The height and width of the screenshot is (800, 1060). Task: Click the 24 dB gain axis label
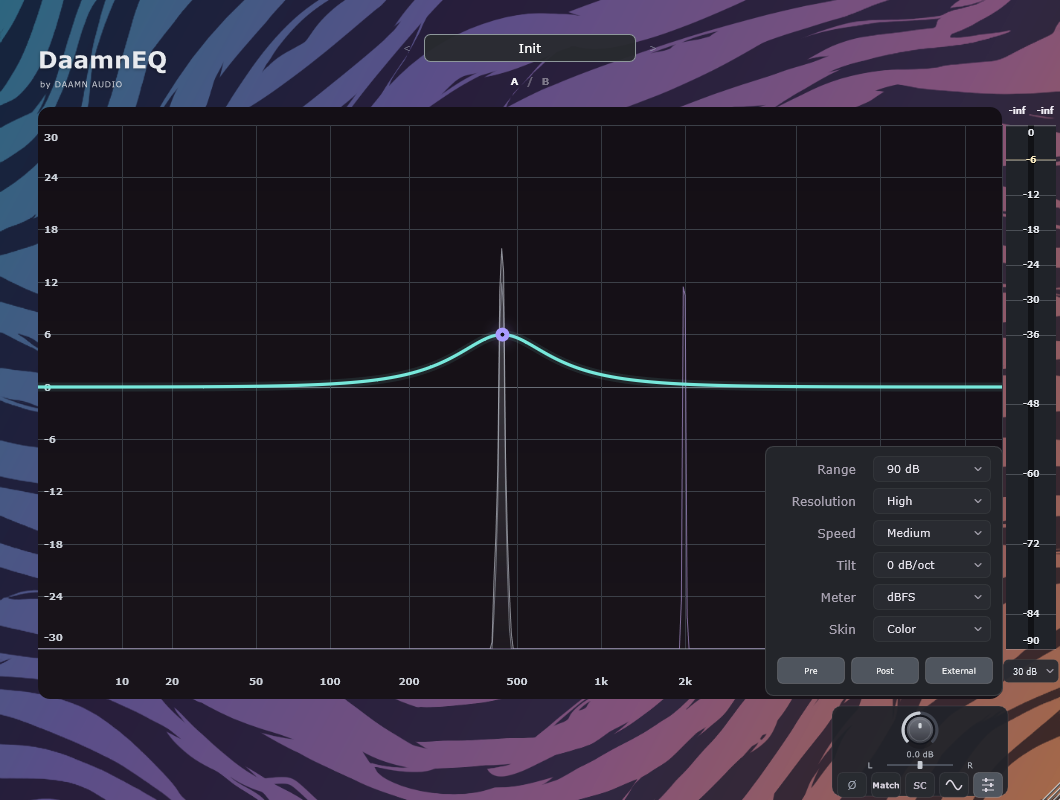tap(51, 177)
